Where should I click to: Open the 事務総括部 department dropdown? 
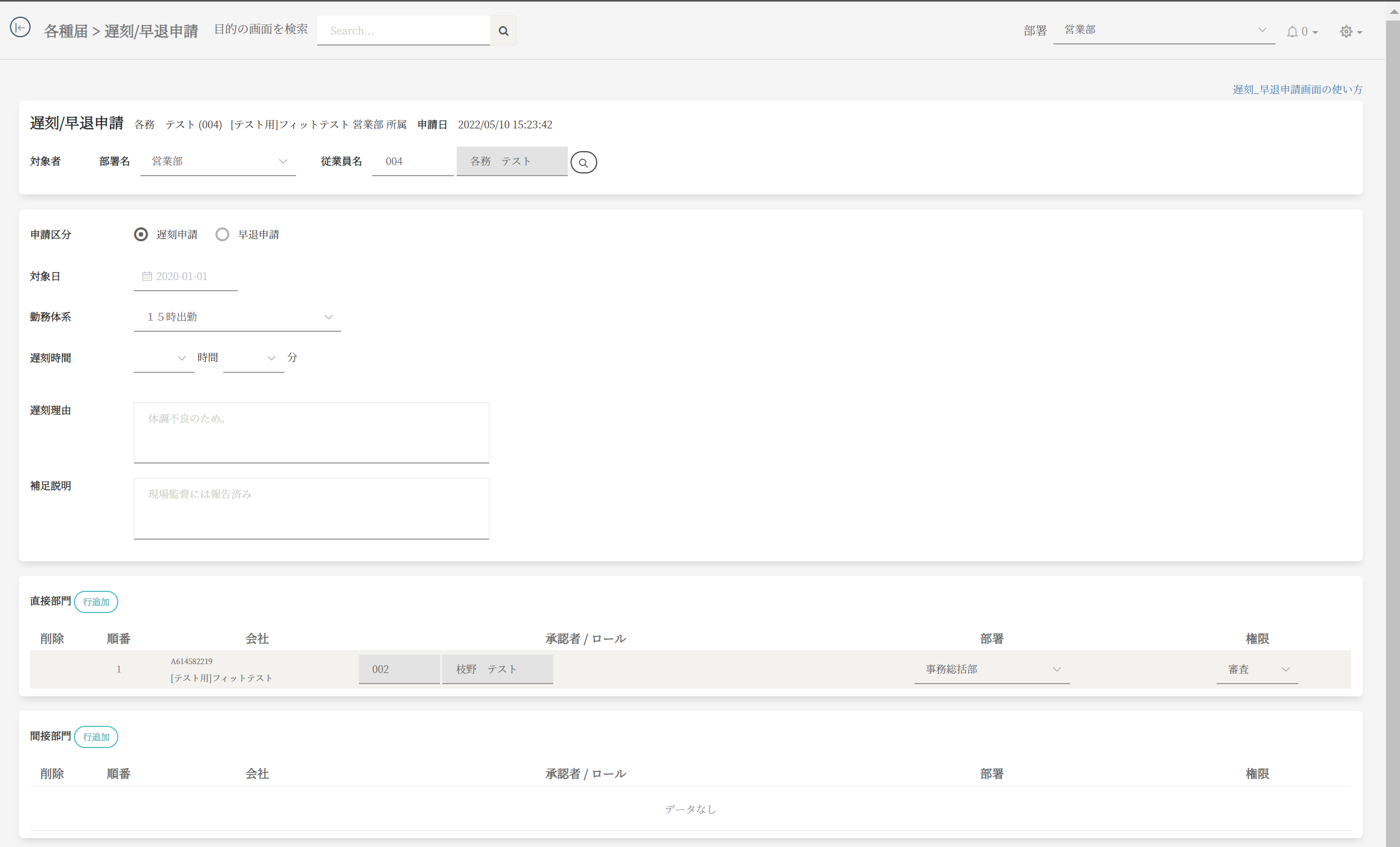point(991,670)
